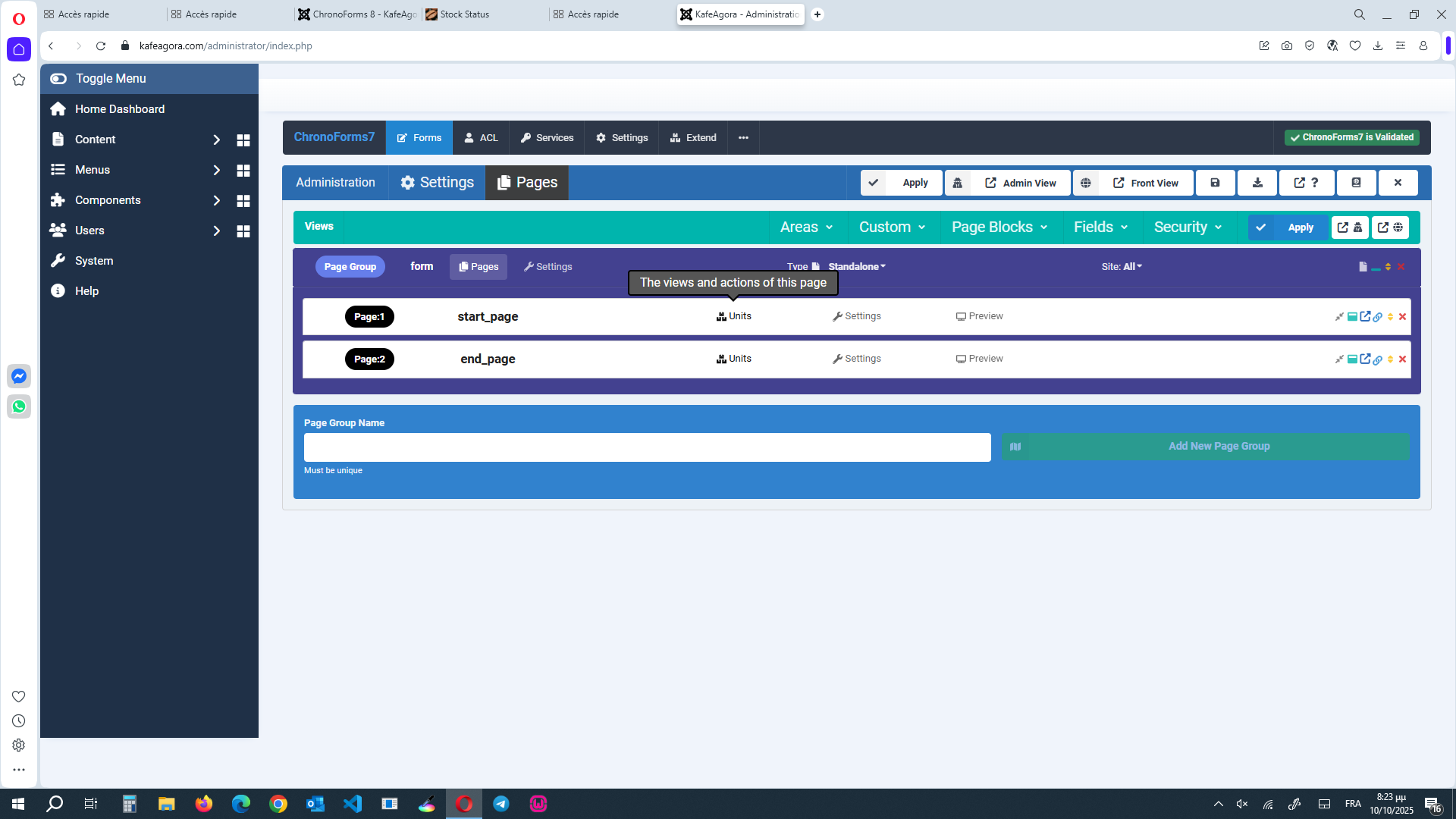Viewport: 1456px width, 819px height.
Task: Click inside the Page Group Name field
Action: [646, 447]
